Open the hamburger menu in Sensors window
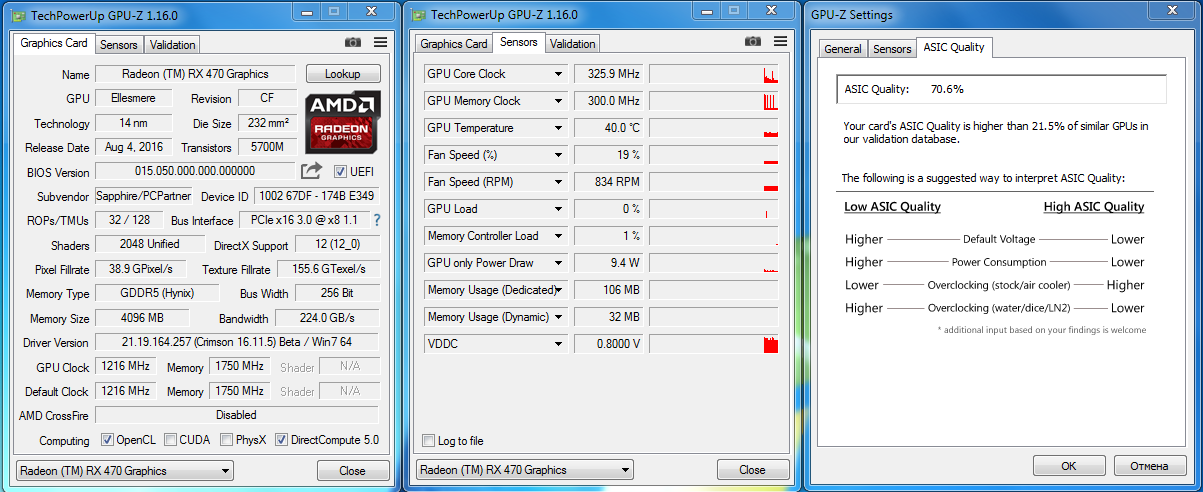Screen dimensions: 1203x492 (x=780, y=41)
